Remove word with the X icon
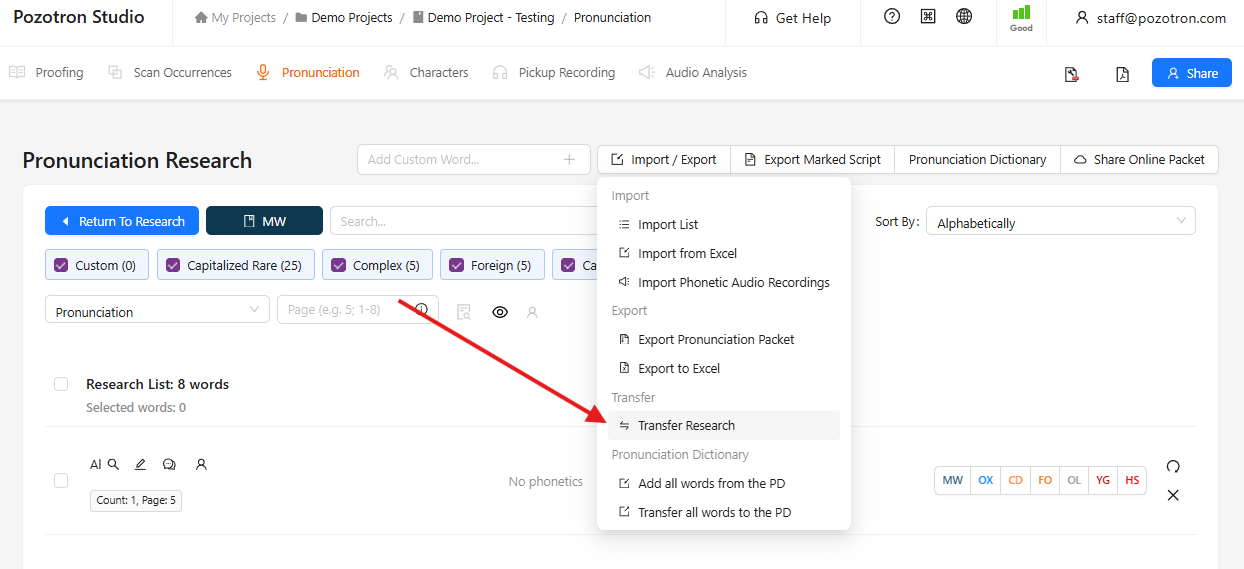1244x569 pixels. (x=1173, y=495)
